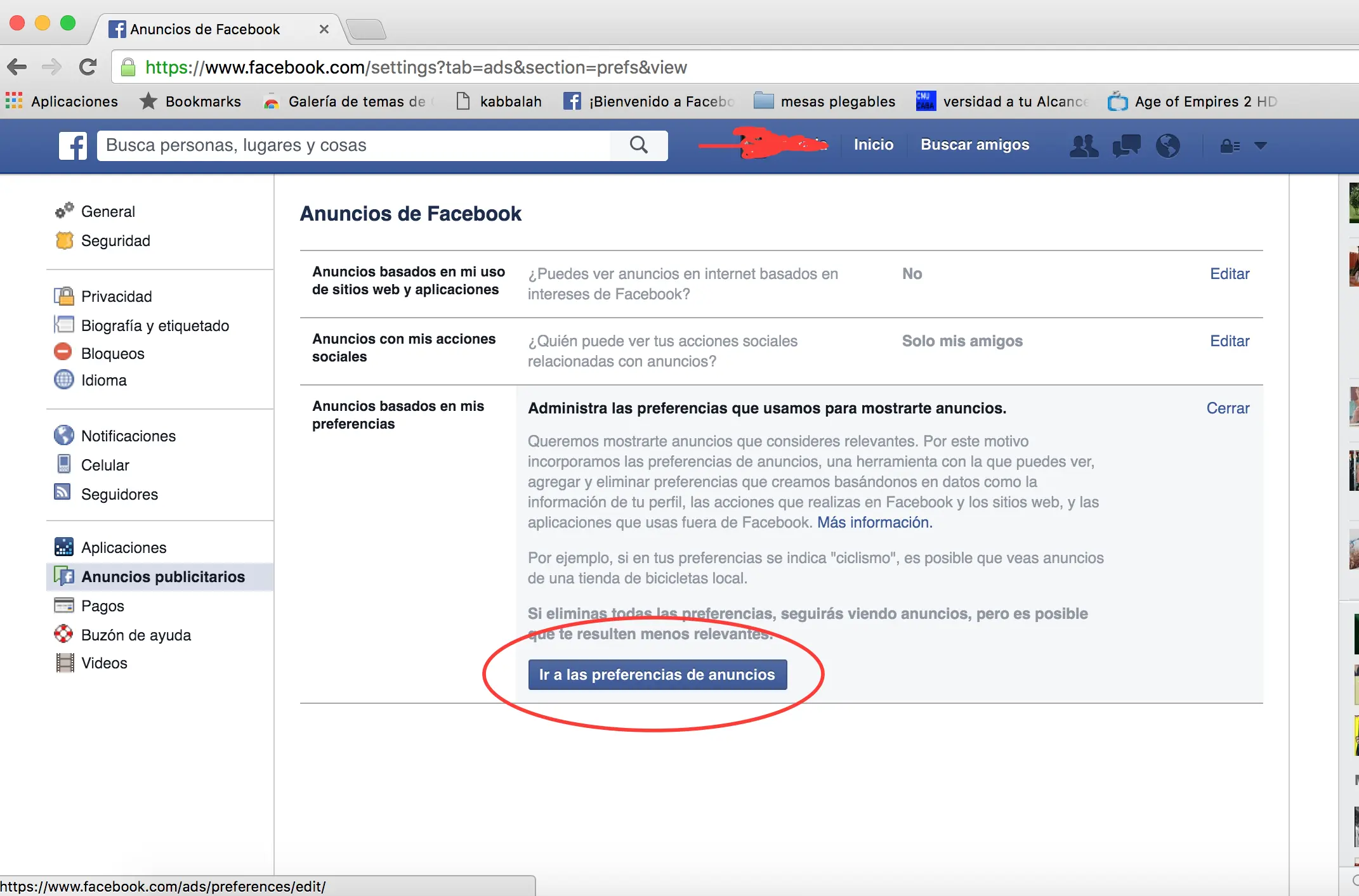Click the General settings gear icon
The image size is (1359, 896).
point(64,211)
